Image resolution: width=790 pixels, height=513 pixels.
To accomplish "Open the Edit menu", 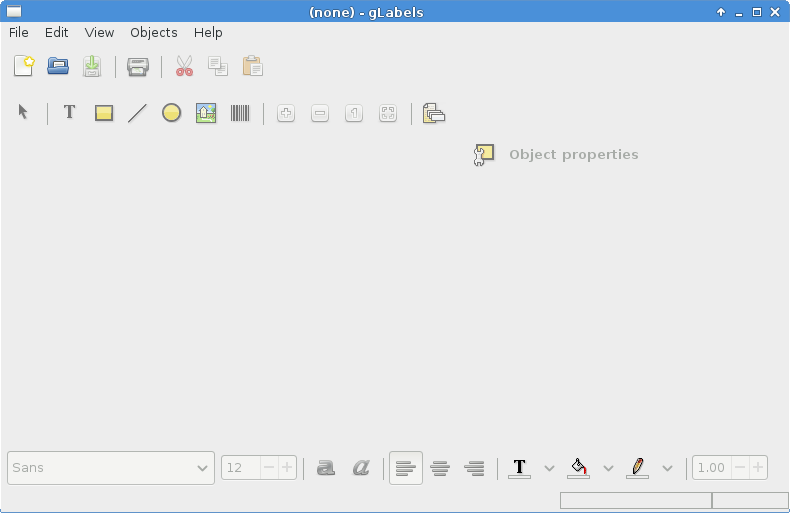I will pyautogui.click(x=56, y=33).
